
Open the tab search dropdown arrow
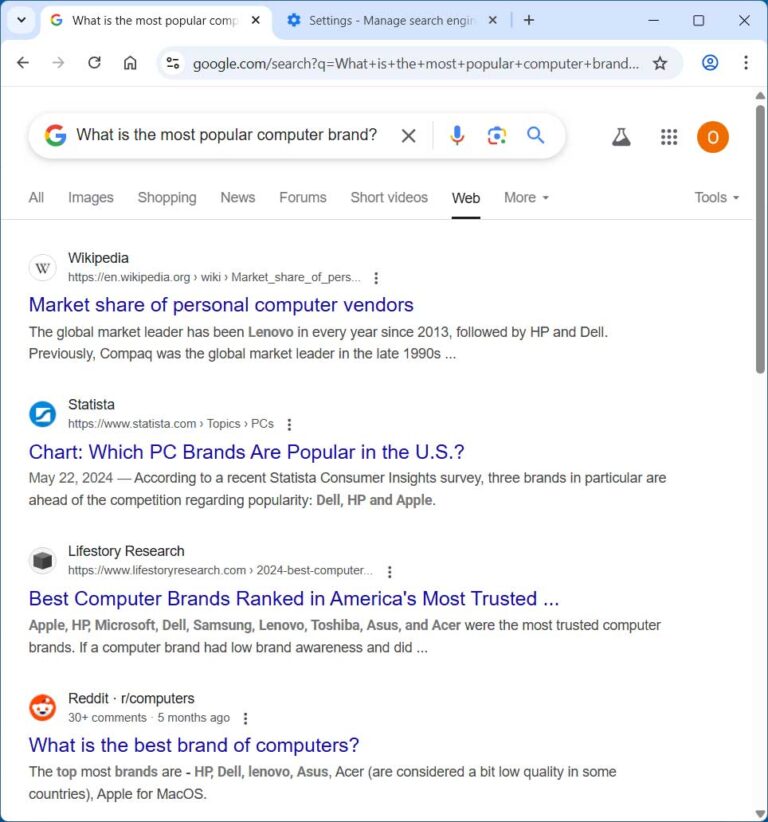click(x=21, y=20)
